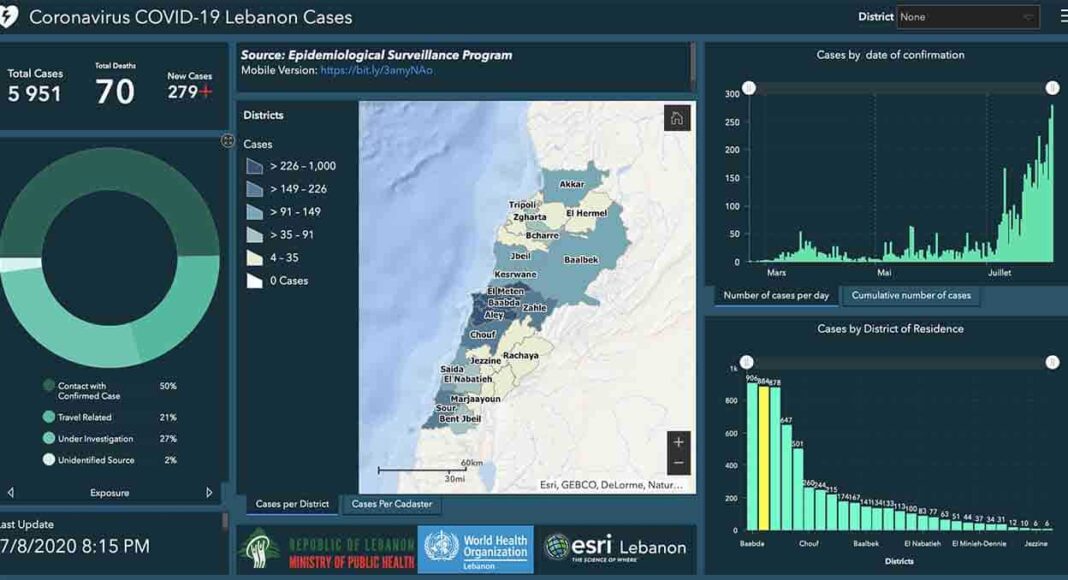Select the Number of cases per day tab
Image resolution: width=1068 pixels, height=580 pixels.
pos(776,296)
